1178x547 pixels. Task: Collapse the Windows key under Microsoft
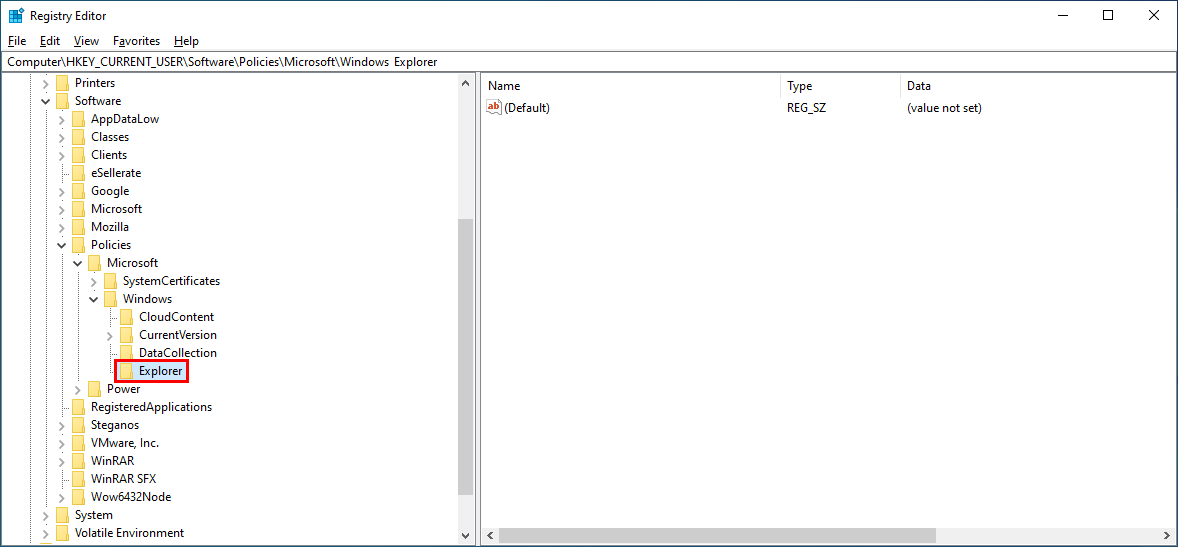point(93,299)
